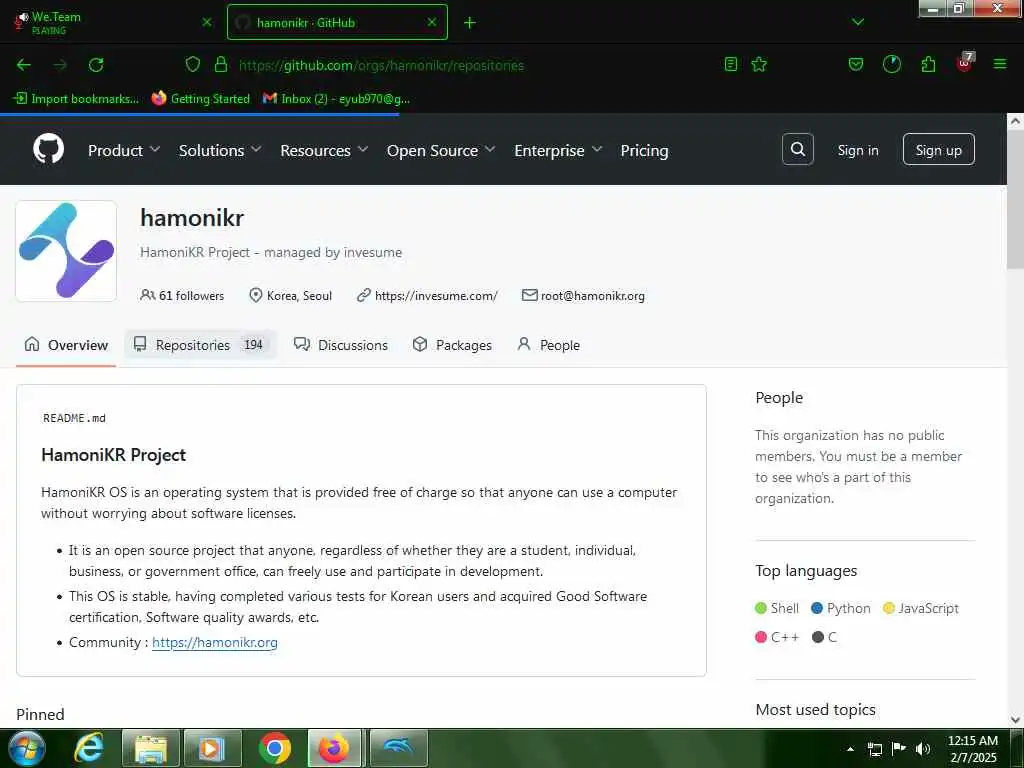Filter by C language

coord(824,637)
